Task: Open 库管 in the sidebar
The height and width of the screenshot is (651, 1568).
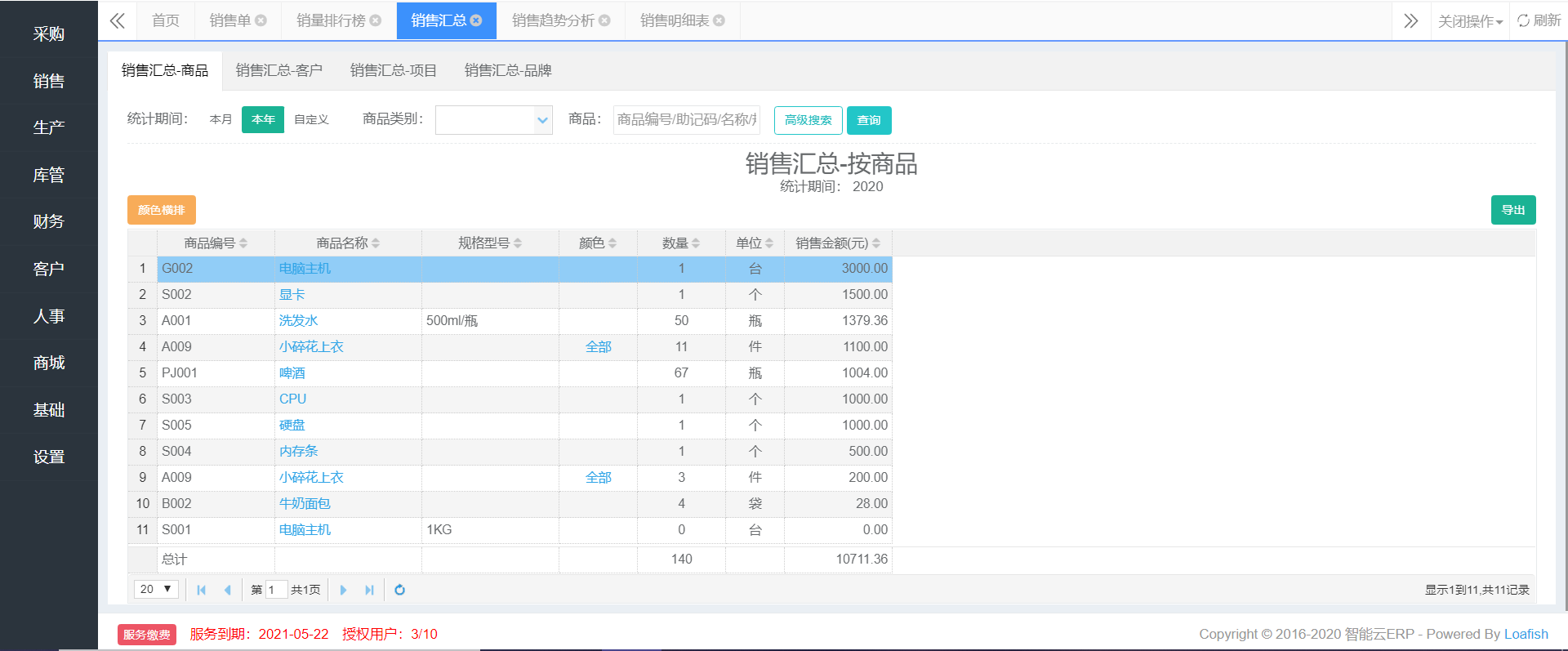Action: pyautogui.click(x=49, y=175)
